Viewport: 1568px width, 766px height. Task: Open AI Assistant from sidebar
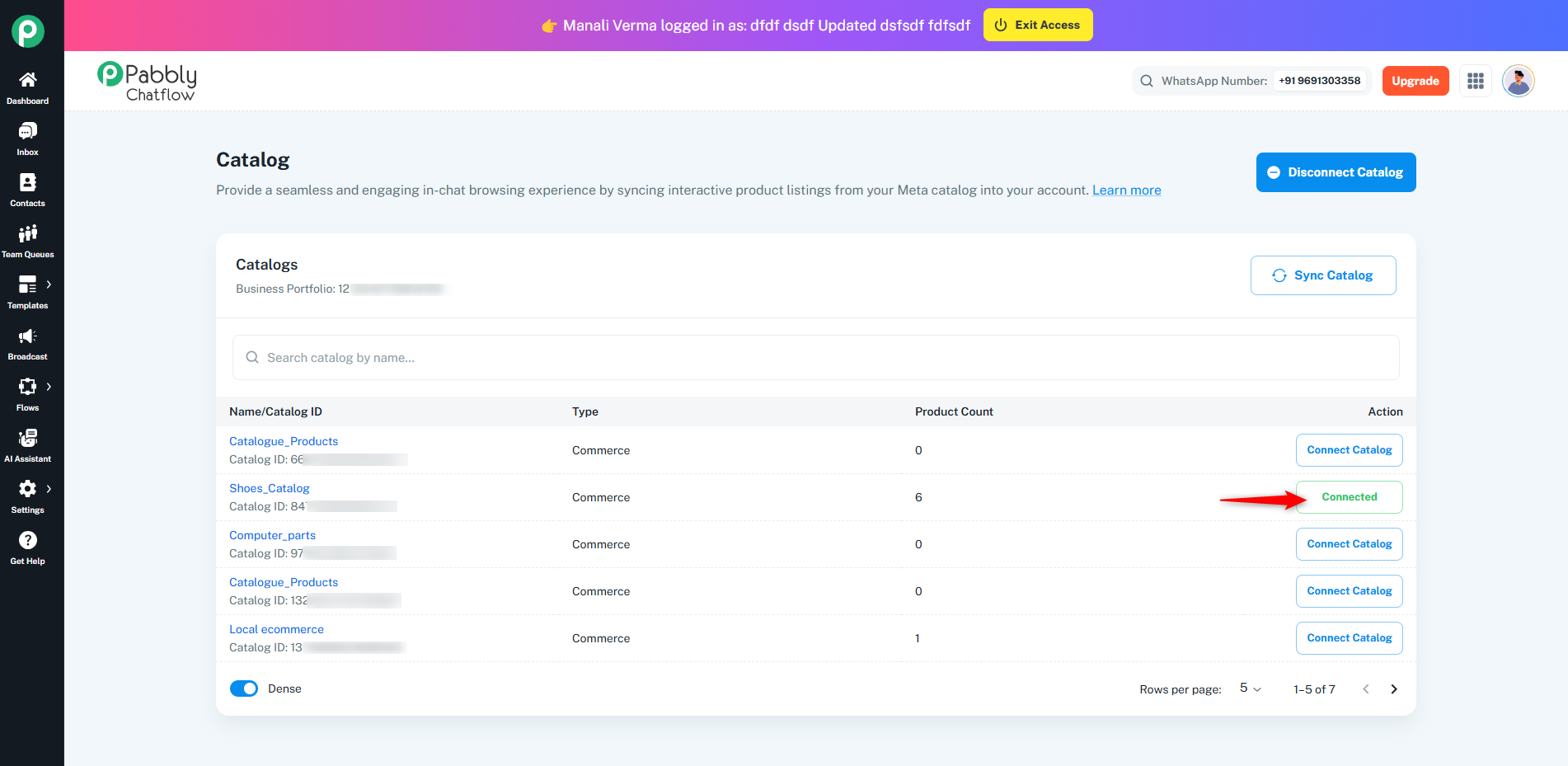[x=28, y=439]
